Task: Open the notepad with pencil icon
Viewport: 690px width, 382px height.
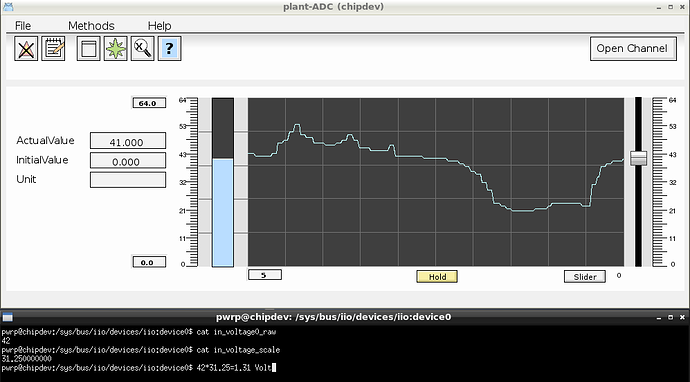Action: (53, 48)
